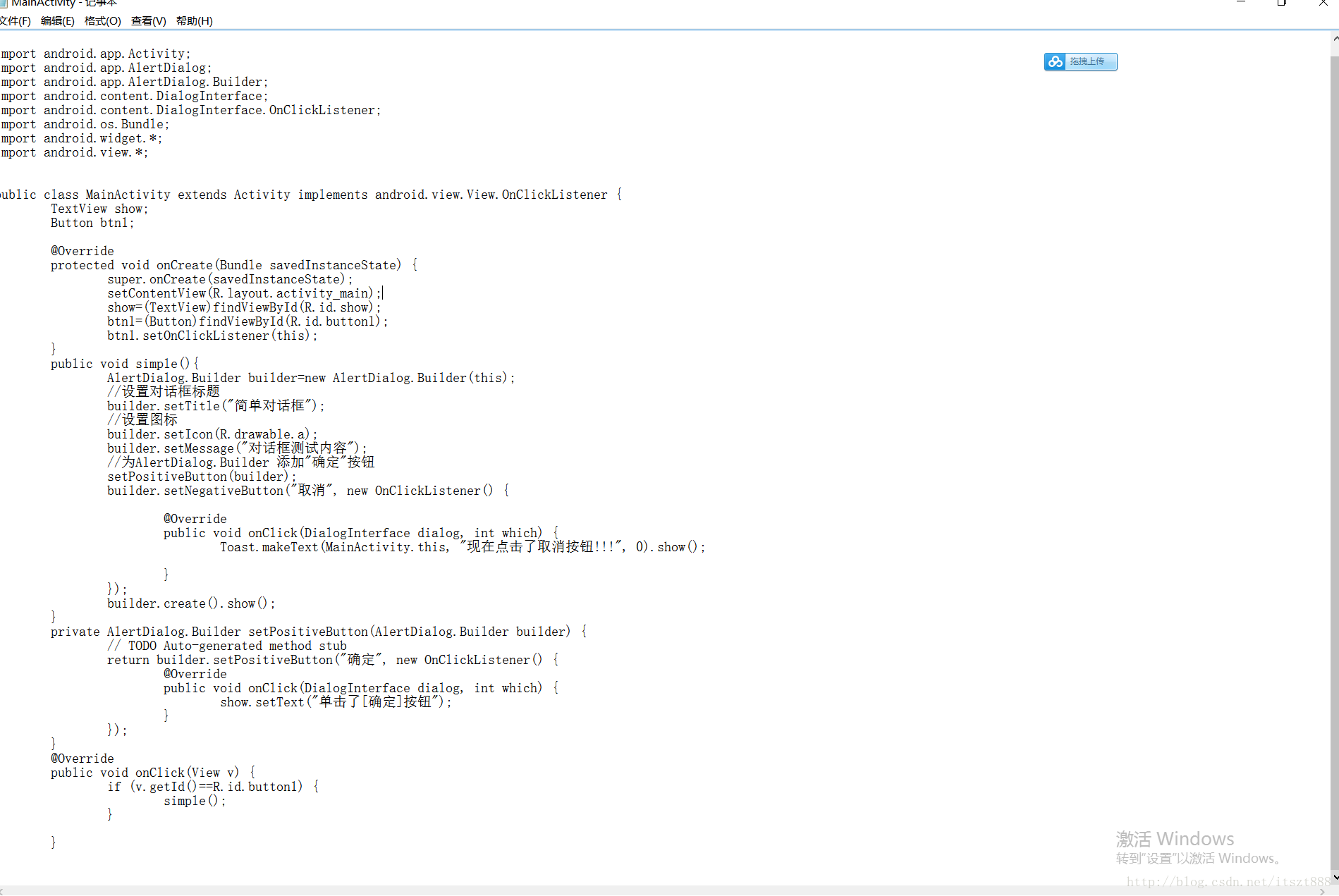Click the 'TextView show;' declaration
This screenshot has height=896, width=1339.
(x=99, y=209)
